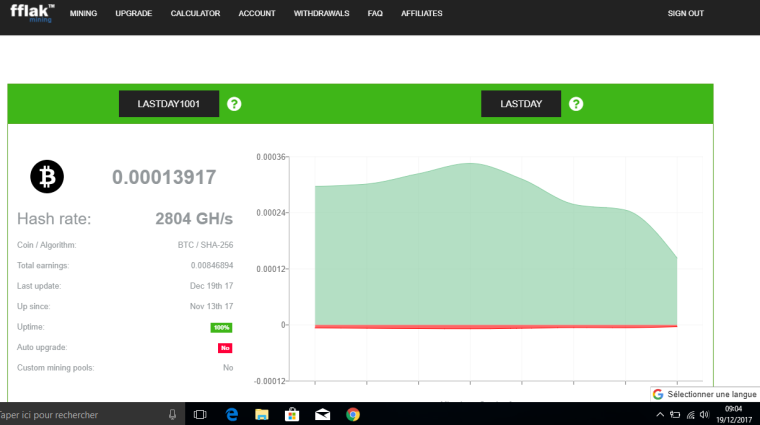Click the 100% uptime badge
The height and width of the screenshot is (425, 760).
tap(221, 327)
